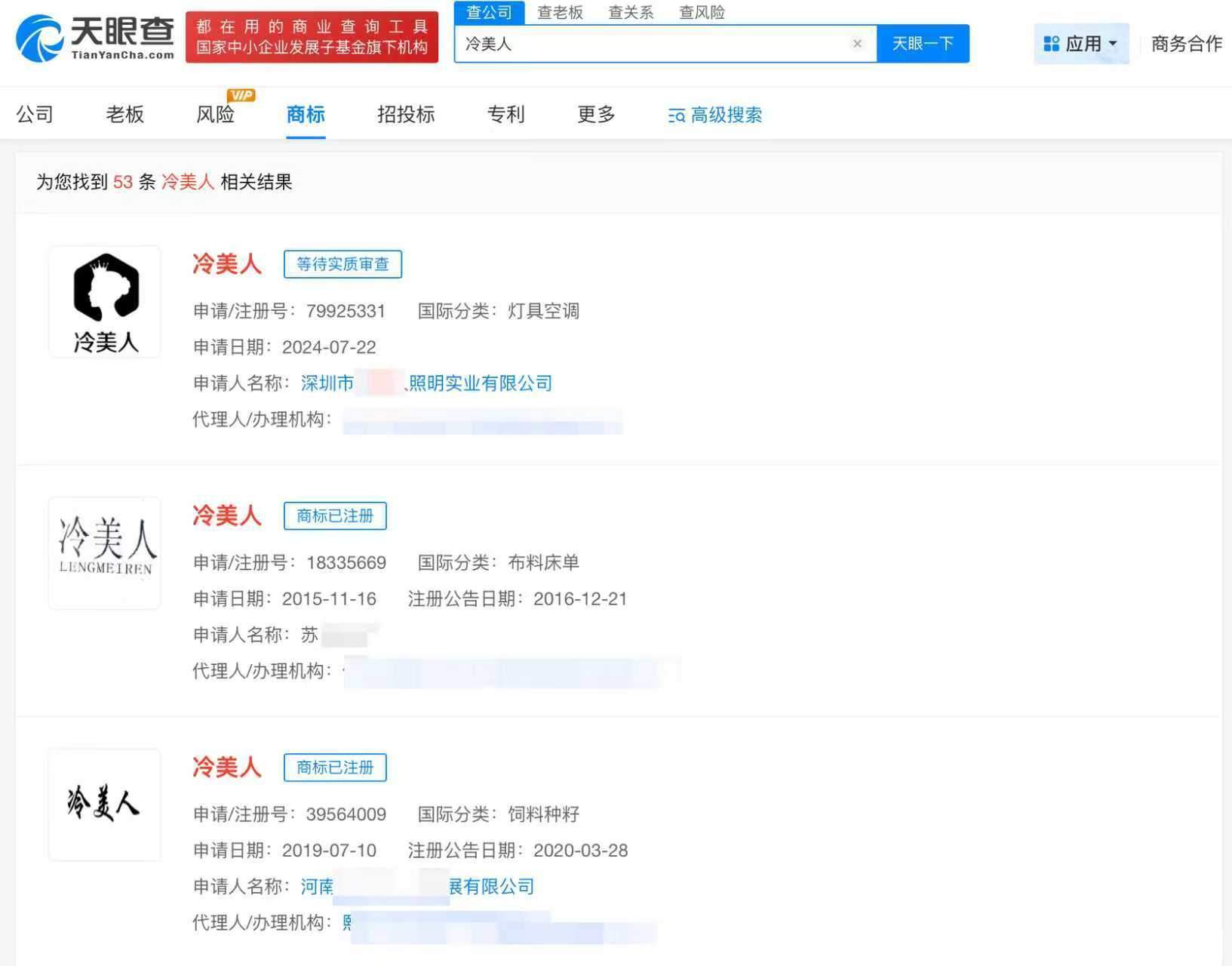Image resolution: width=1232 pixels, height=966 pixels.
Task: Open first 冷美人 trademark title link
Action: pyautogui.click(x=226, y=263)
